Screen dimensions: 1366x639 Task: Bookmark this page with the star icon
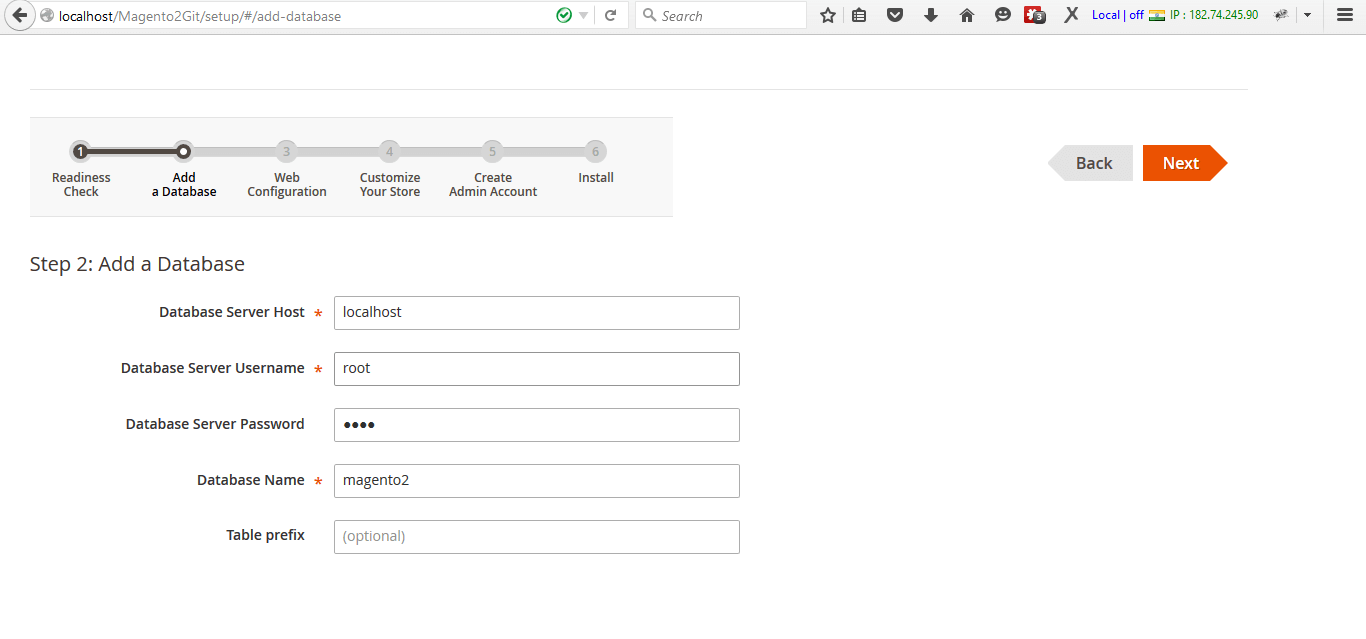click(x=828, y=15)
